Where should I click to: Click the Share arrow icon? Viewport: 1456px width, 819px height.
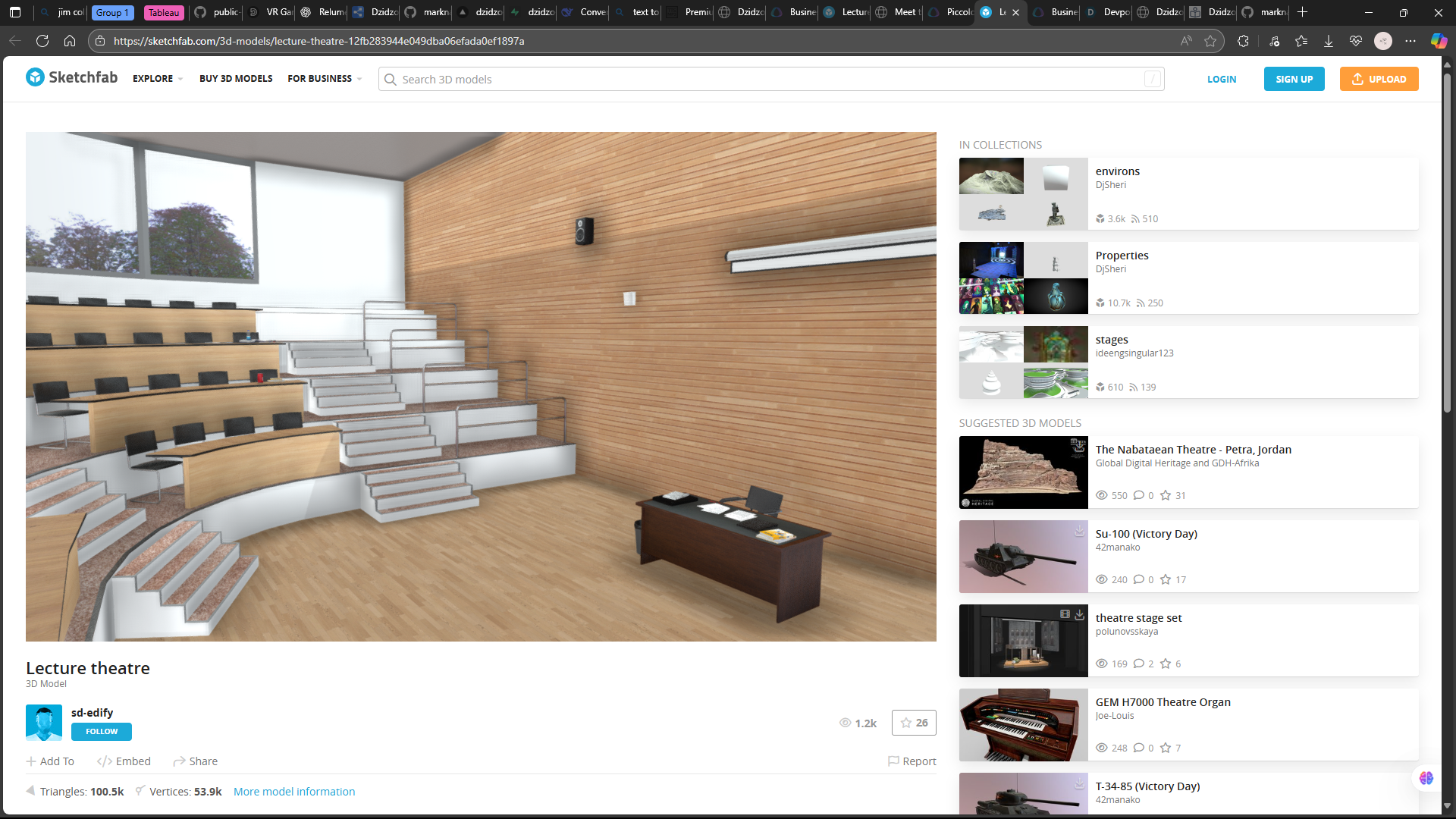point(179,761)
